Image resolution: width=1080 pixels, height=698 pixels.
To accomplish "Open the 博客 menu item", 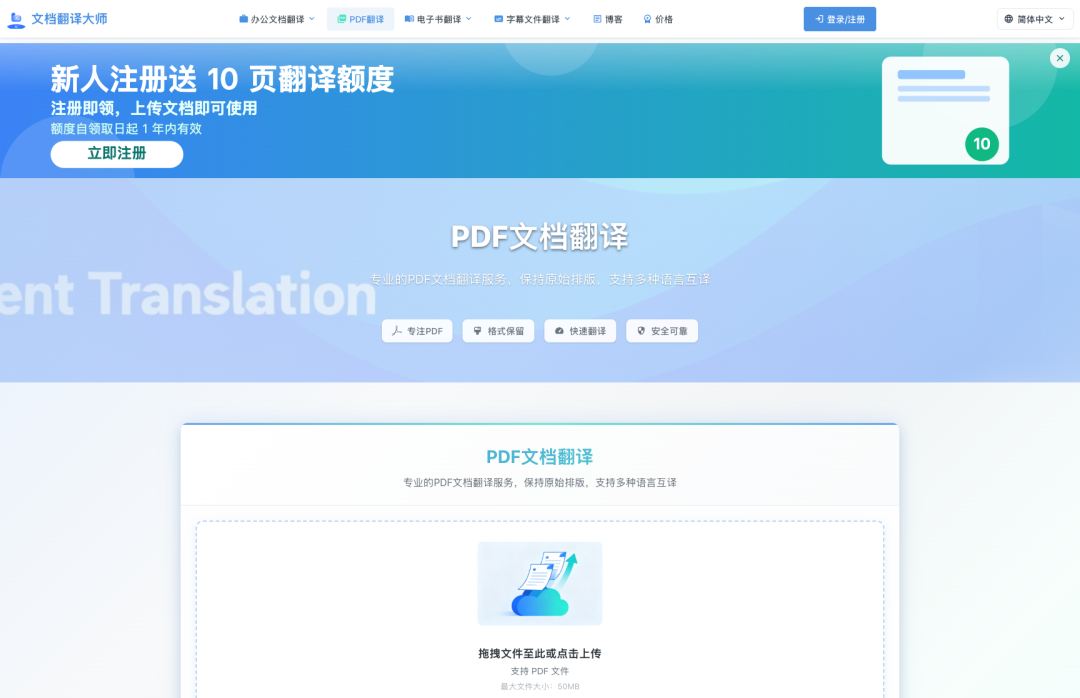I will (x=607, y=18).
